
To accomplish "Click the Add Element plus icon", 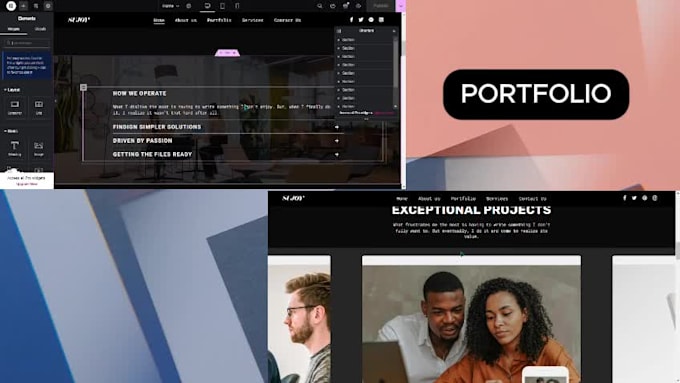I will 23,6.
